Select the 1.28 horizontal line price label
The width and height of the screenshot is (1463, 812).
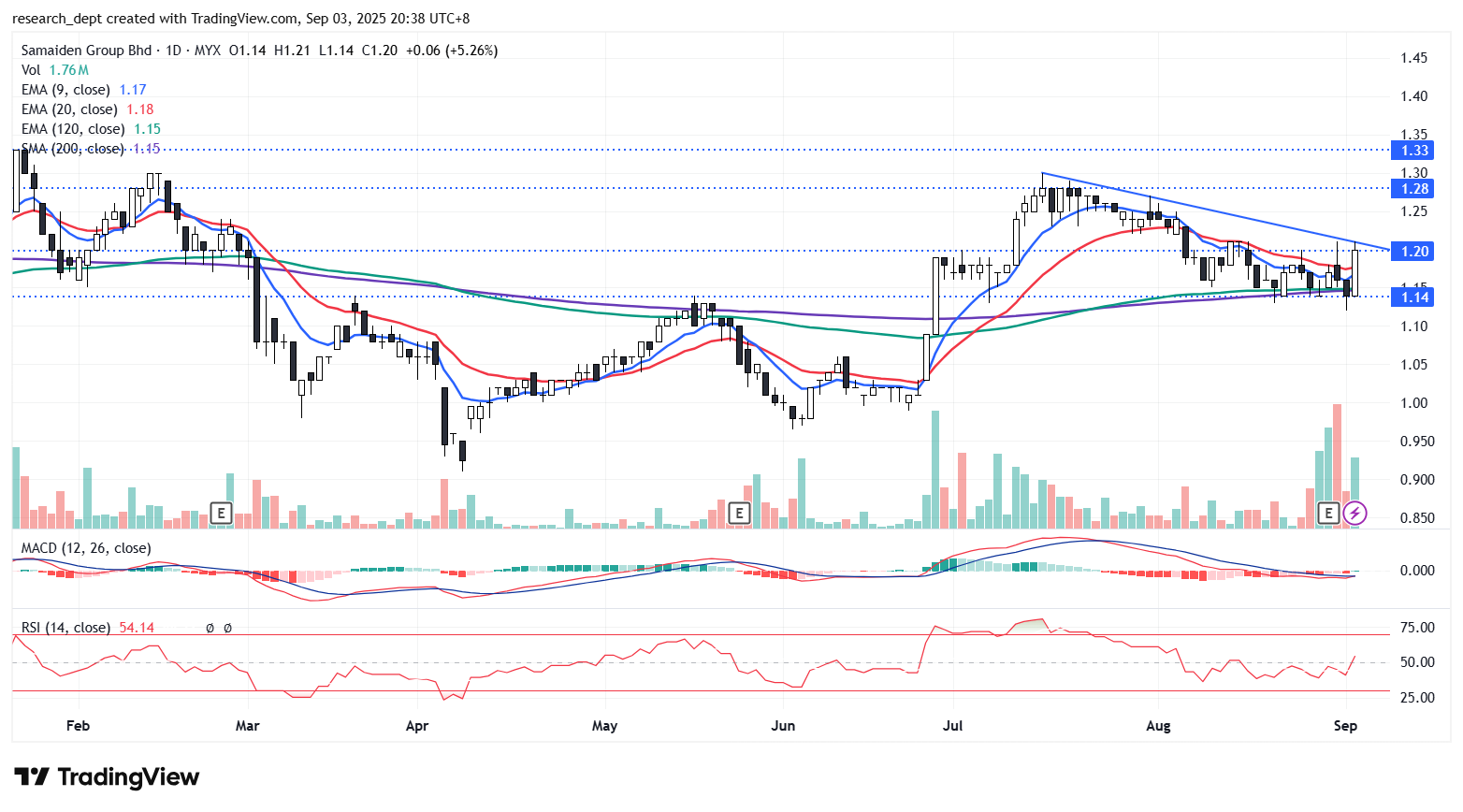(x=1413, y=189)
